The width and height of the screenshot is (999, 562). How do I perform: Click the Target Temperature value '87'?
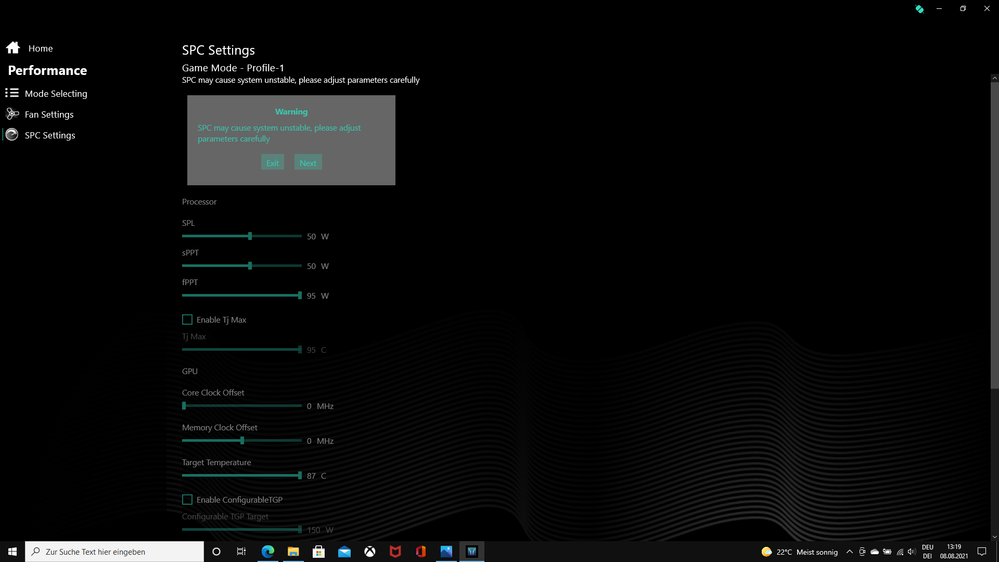(311, 476)
